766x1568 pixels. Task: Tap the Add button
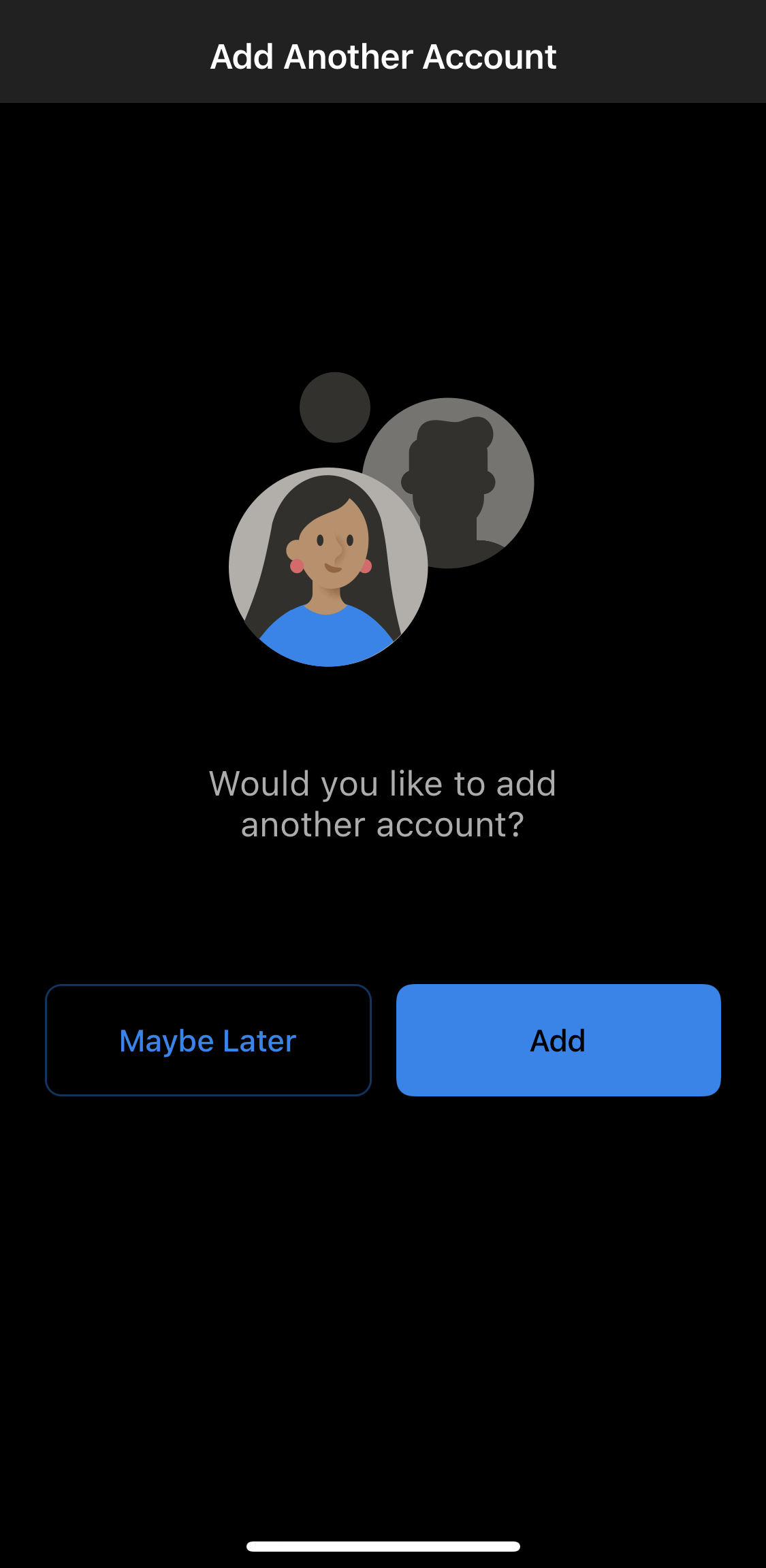(558, 1040)
